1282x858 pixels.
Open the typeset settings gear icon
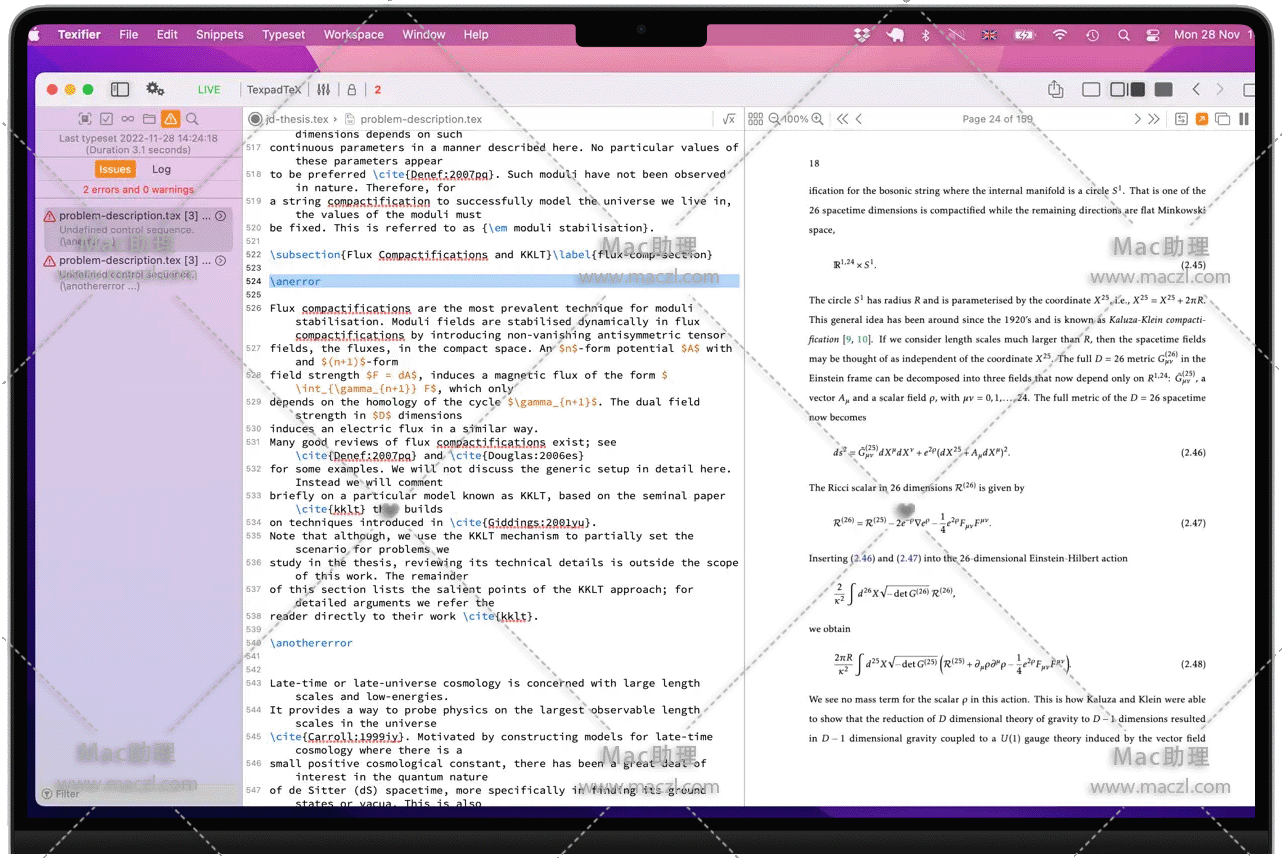pyautogui.click(x=155, y=89)
